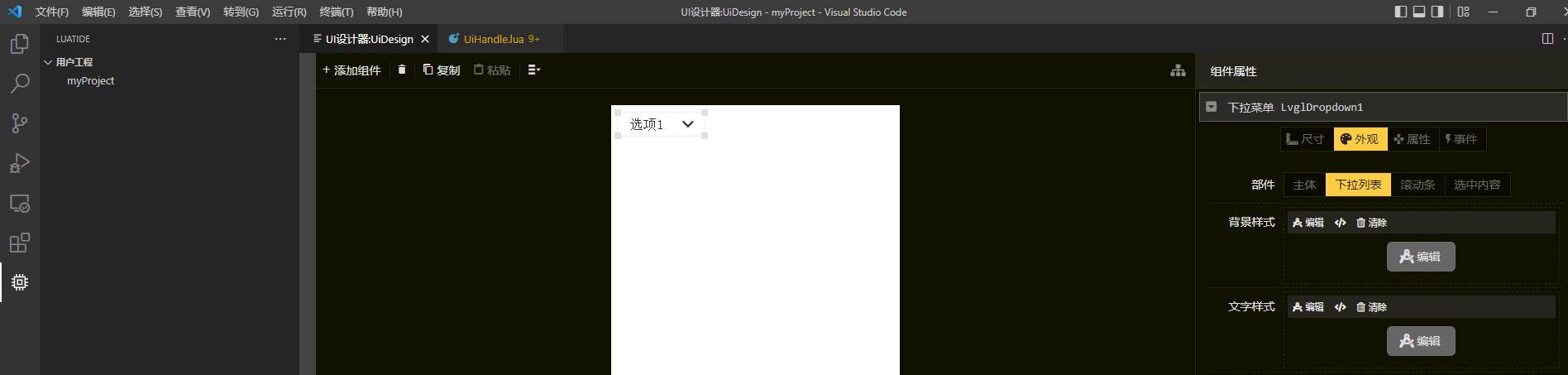This screenshot has height=375, width=1568.
Task: Click 添加组件 in designer toolbar
Action: point(351,70)
